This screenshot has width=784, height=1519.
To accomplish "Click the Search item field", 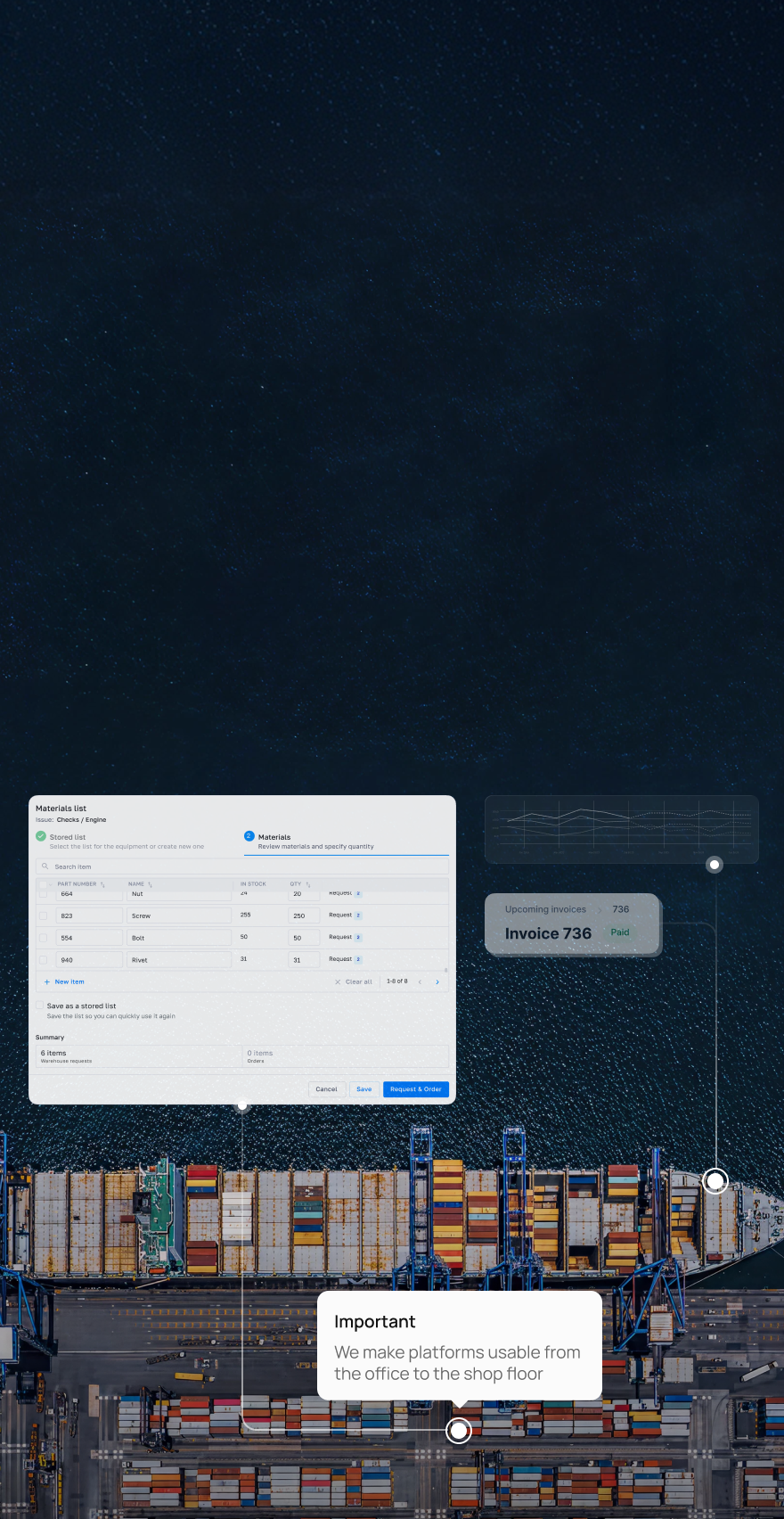I will tap(242, 866).
